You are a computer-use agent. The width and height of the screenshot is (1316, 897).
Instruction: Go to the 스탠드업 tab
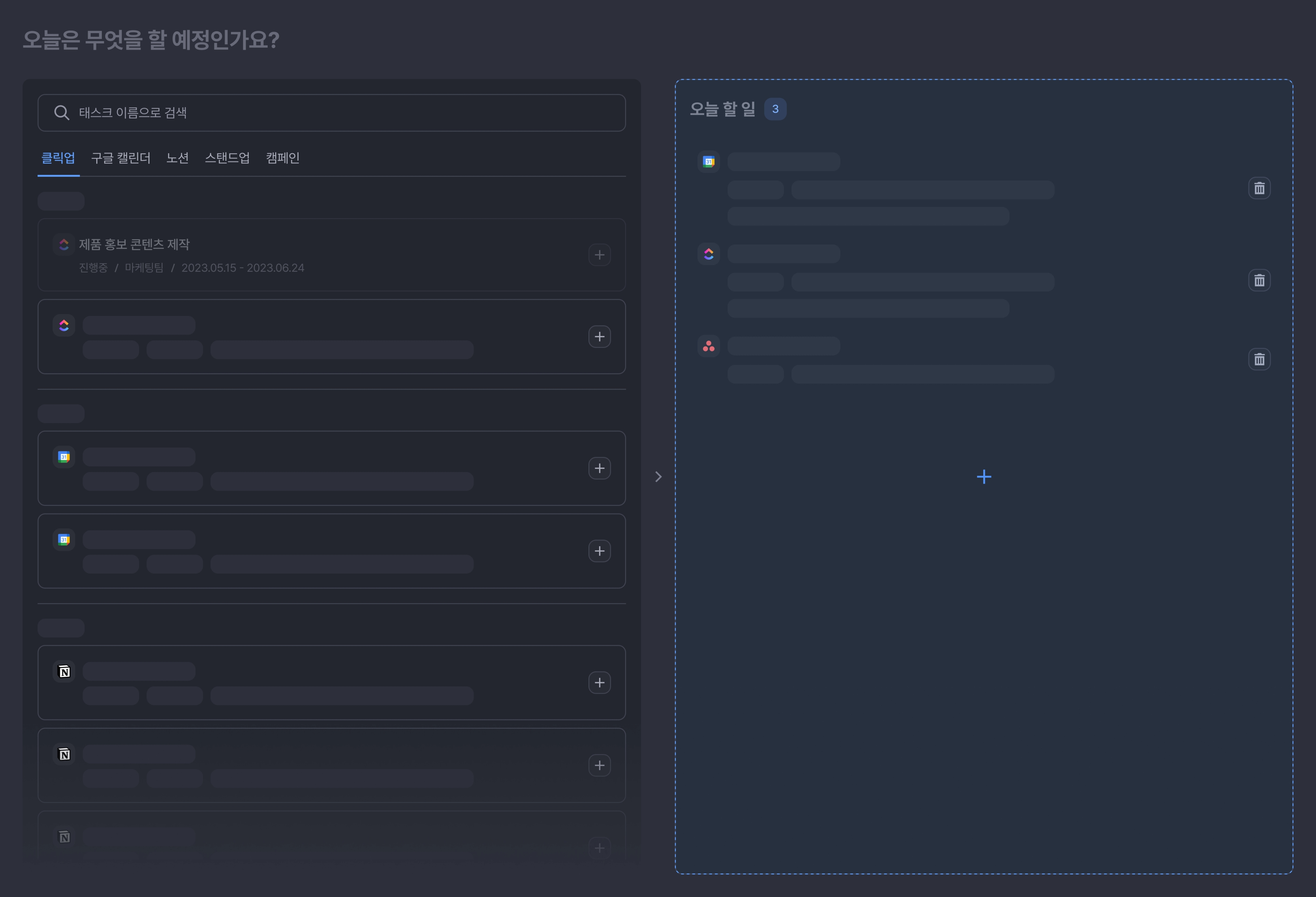(x=227, y=158)
